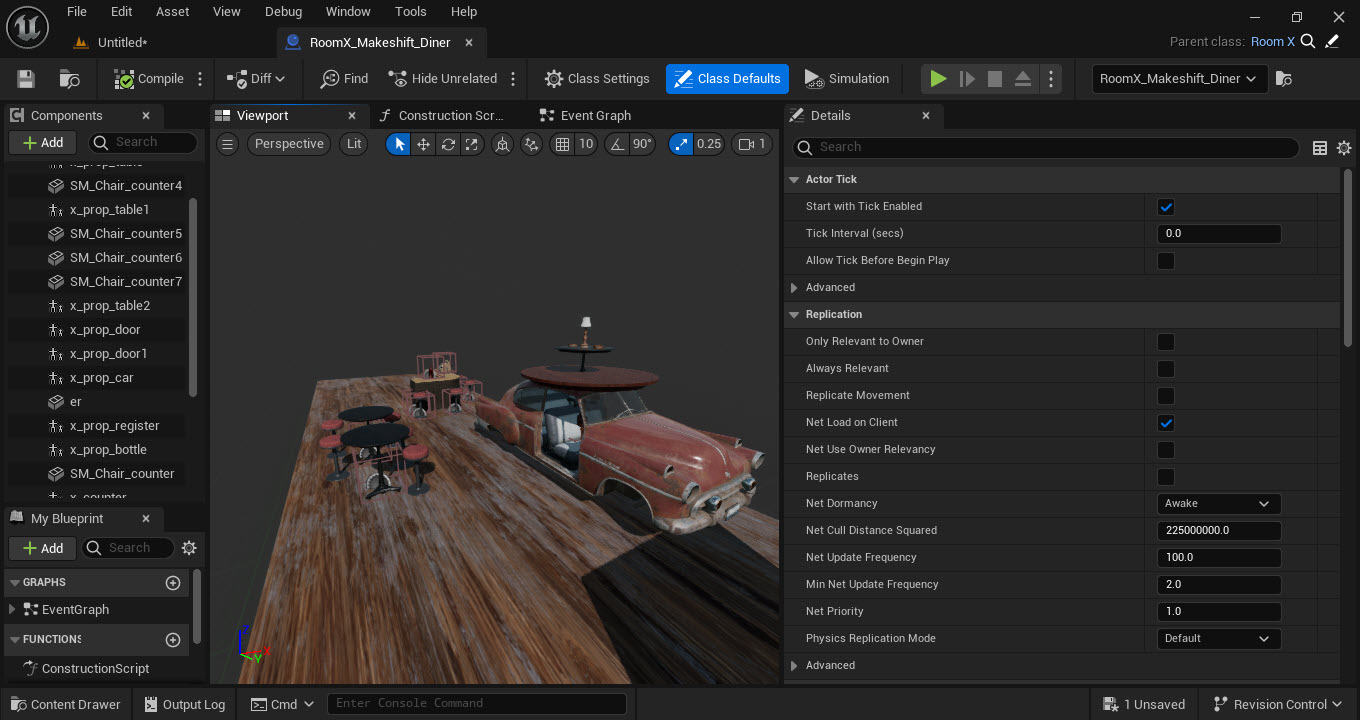Open Compile options three-dot menu

pos(200,79)
